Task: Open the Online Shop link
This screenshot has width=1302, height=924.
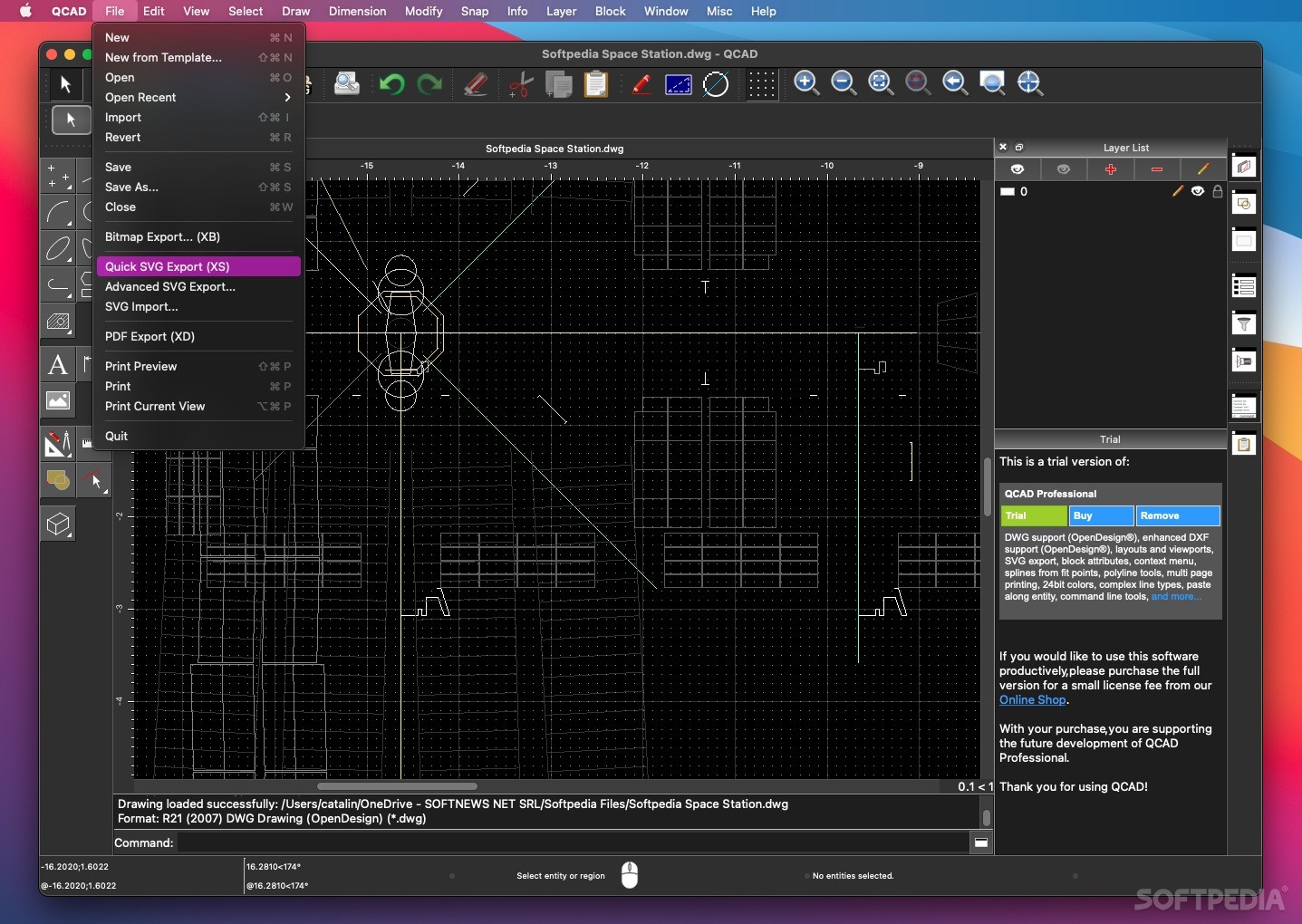Action: tap(1032, 700)
